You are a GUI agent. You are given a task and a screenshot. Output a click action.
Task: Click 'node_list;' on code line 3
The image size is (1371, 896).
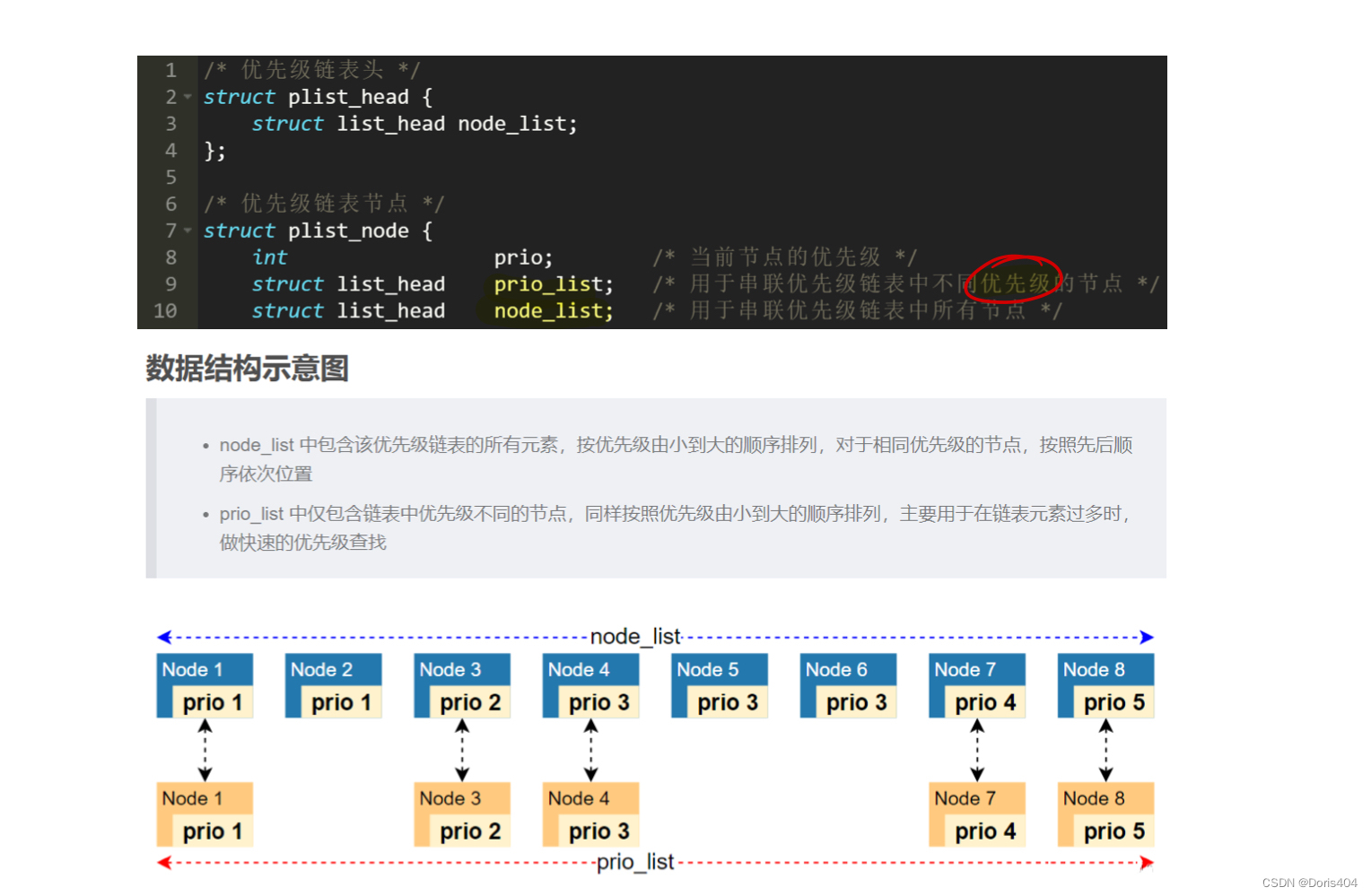(x=518, y=124)
